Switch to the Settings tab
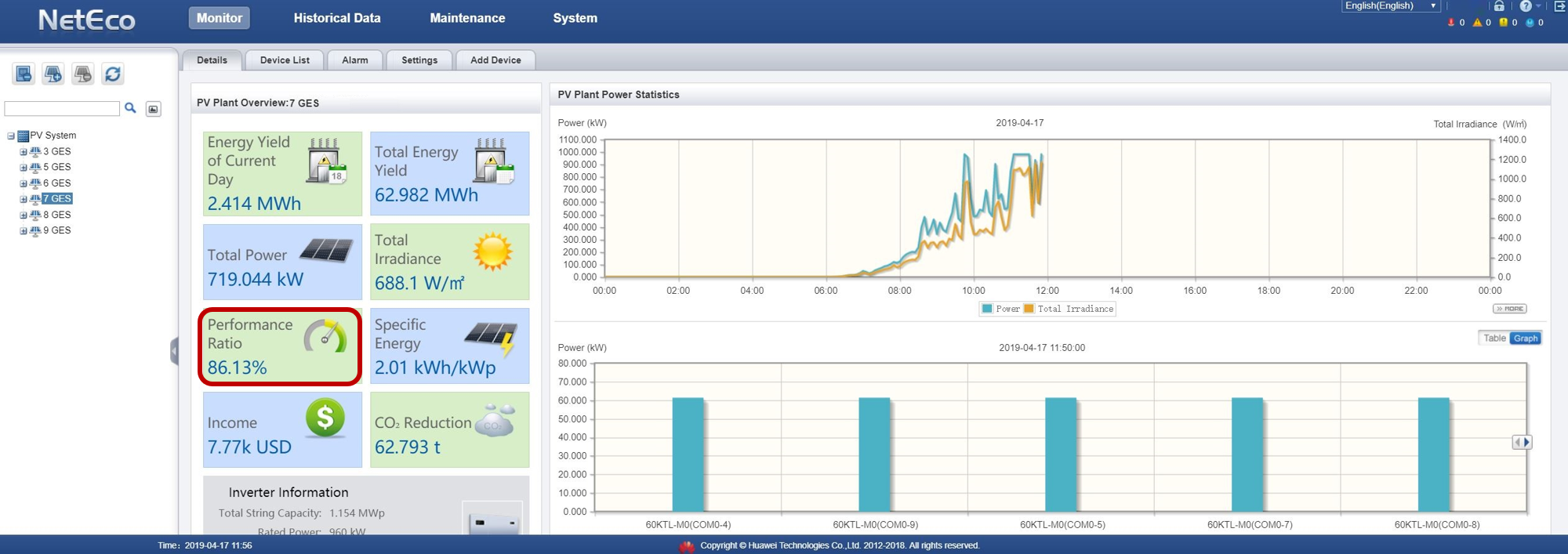1568x554 pixels. [419, 60]
